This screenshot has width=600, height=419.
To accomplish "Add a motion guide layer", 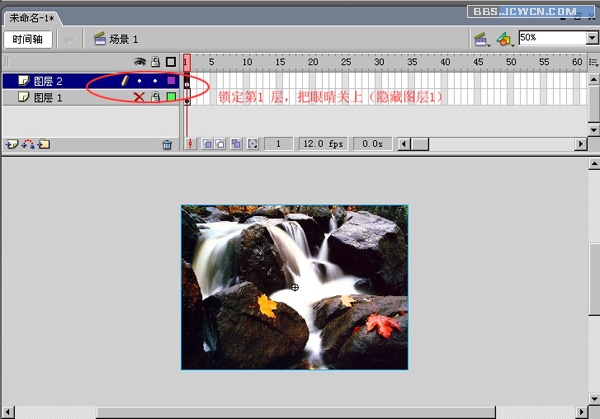I will point(28,144).
